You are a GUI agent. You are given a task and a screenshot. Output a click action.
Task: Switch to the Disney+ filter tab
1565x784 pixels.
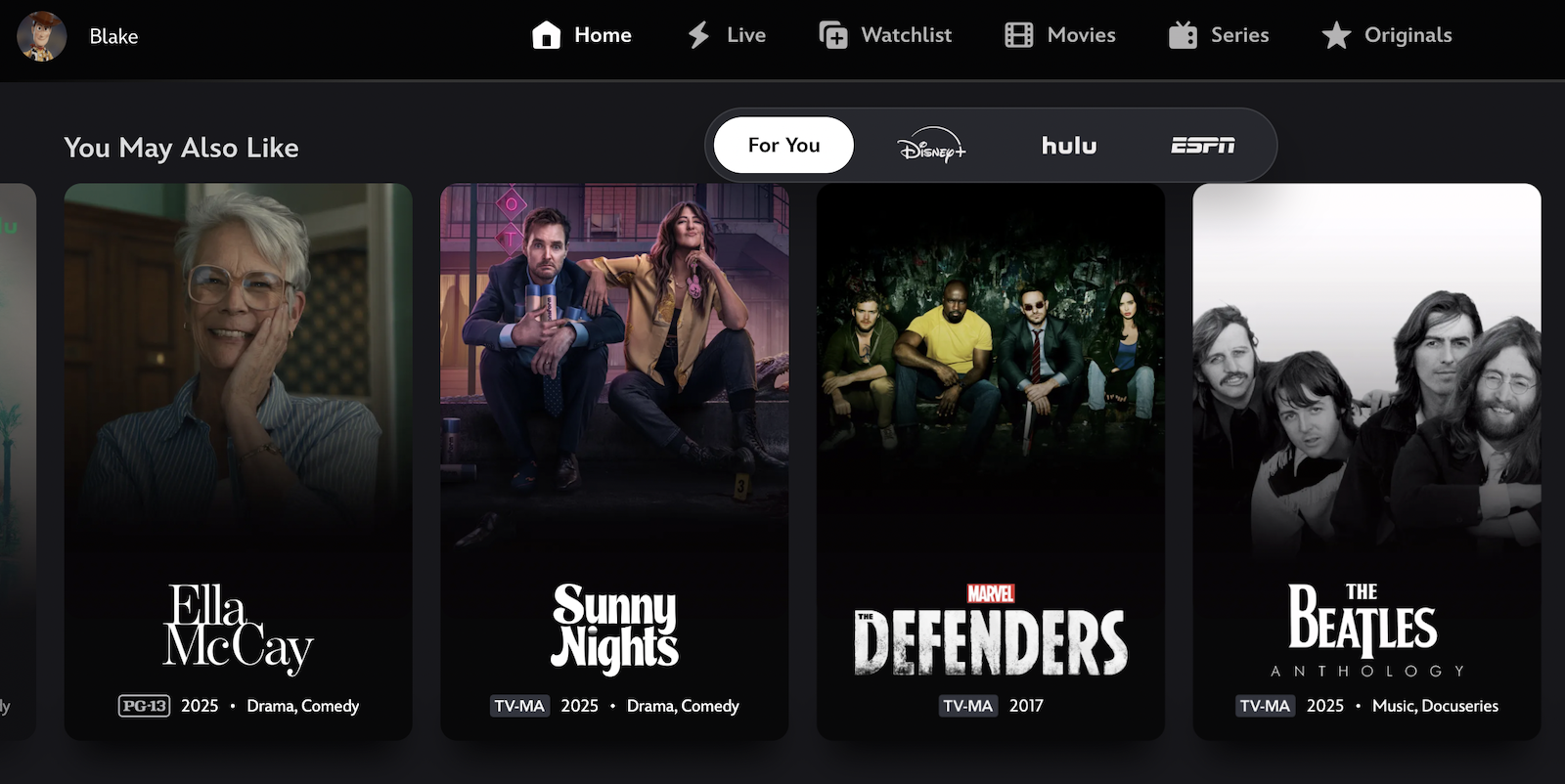931,146
